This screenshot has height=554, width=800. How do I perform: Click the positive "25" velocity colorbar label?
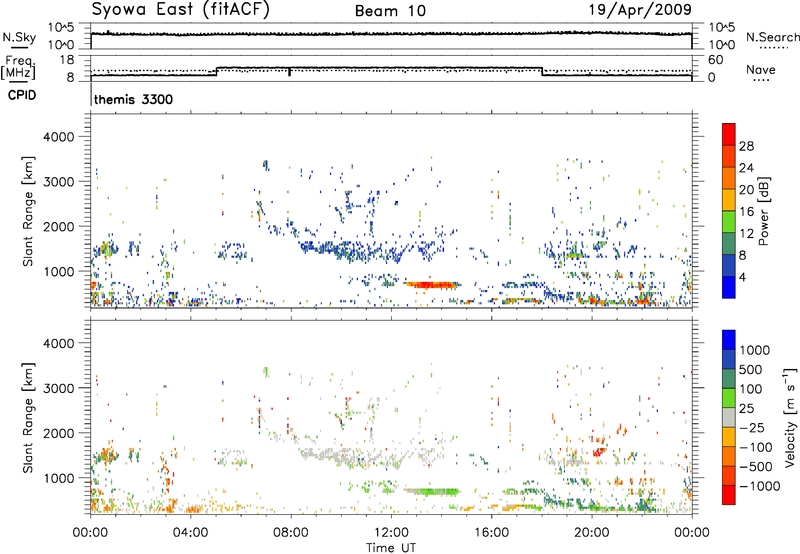coord(747,409)
